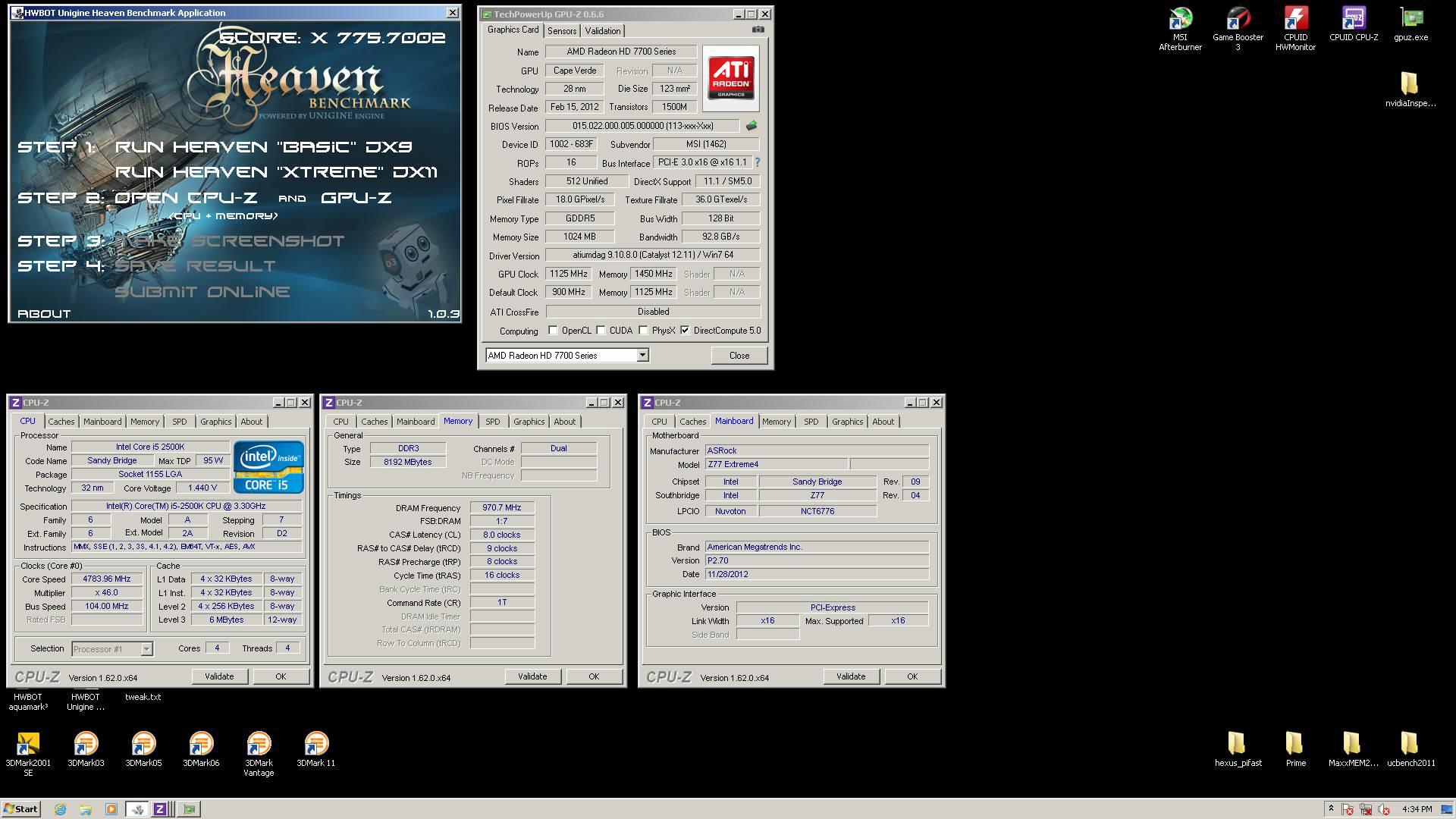Switch to GPU-Z taskbar button
Viewport: 1456px width, 819px height.
[189, 809]
